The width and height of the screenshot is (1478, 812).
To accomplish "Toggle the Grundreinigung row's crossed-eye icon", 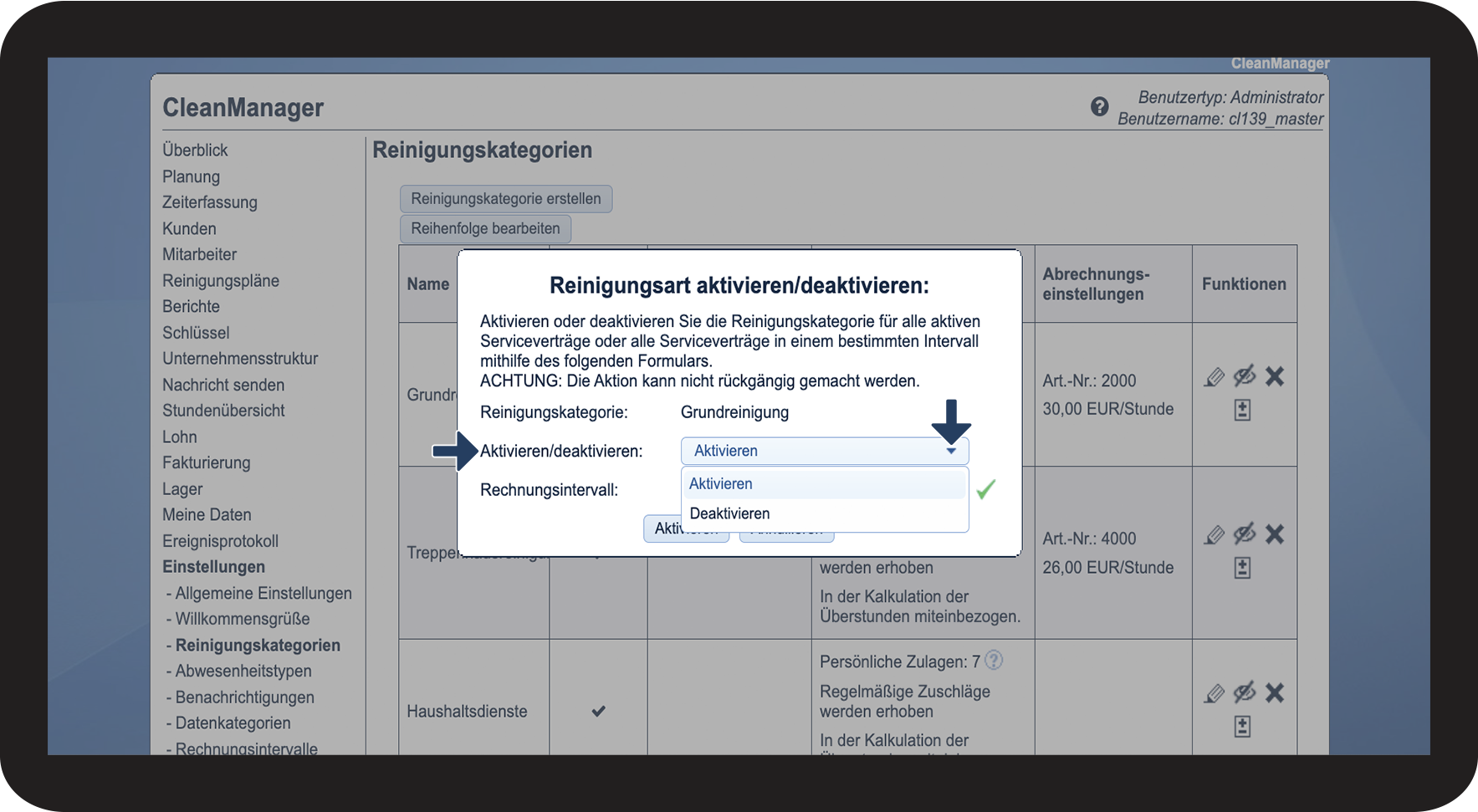I will point(1245,375).
